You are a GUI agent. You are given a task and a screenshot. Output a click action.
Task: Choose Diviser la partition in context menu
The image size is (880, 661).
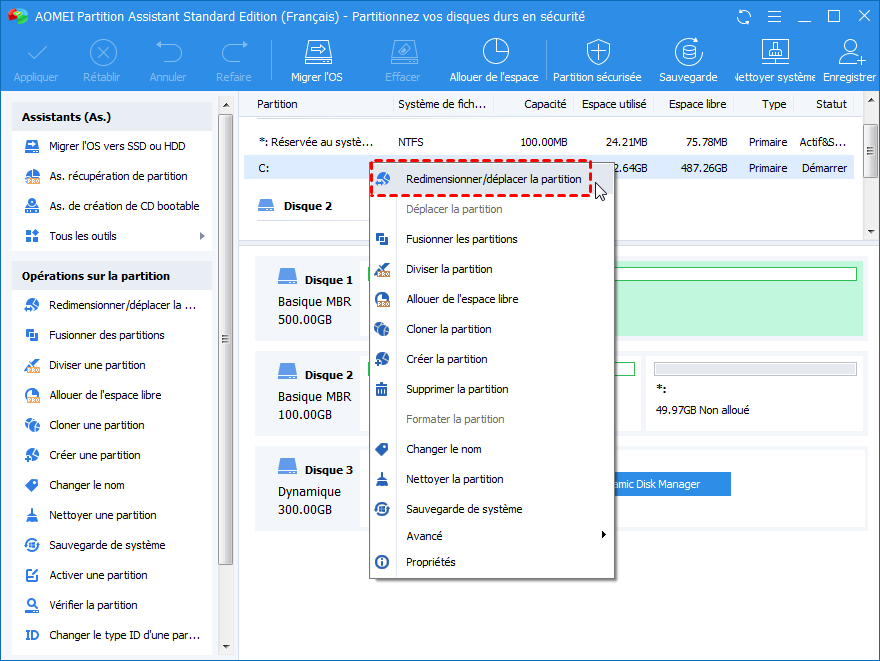(492, 269)
